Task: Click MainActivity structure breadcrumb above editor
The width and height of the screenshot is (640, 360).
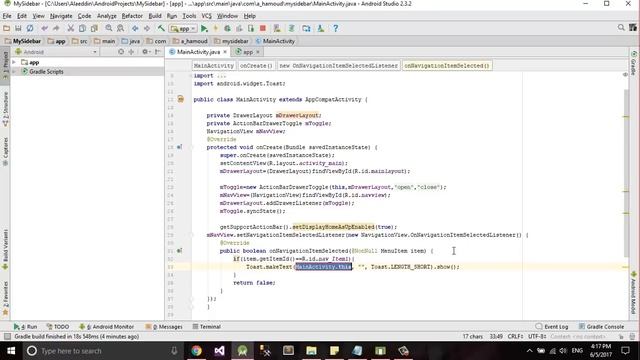Action: click(x=213, y=65)
